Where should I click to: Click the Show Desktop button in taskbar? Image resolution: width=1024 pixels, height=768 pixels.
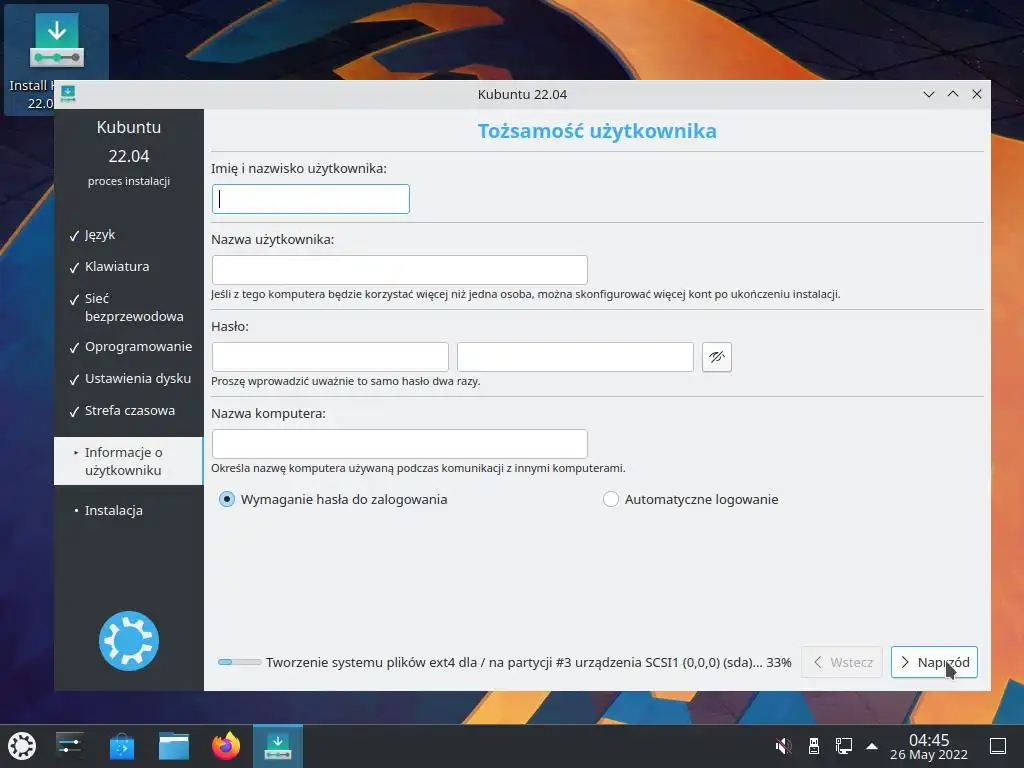coord(998,746)
